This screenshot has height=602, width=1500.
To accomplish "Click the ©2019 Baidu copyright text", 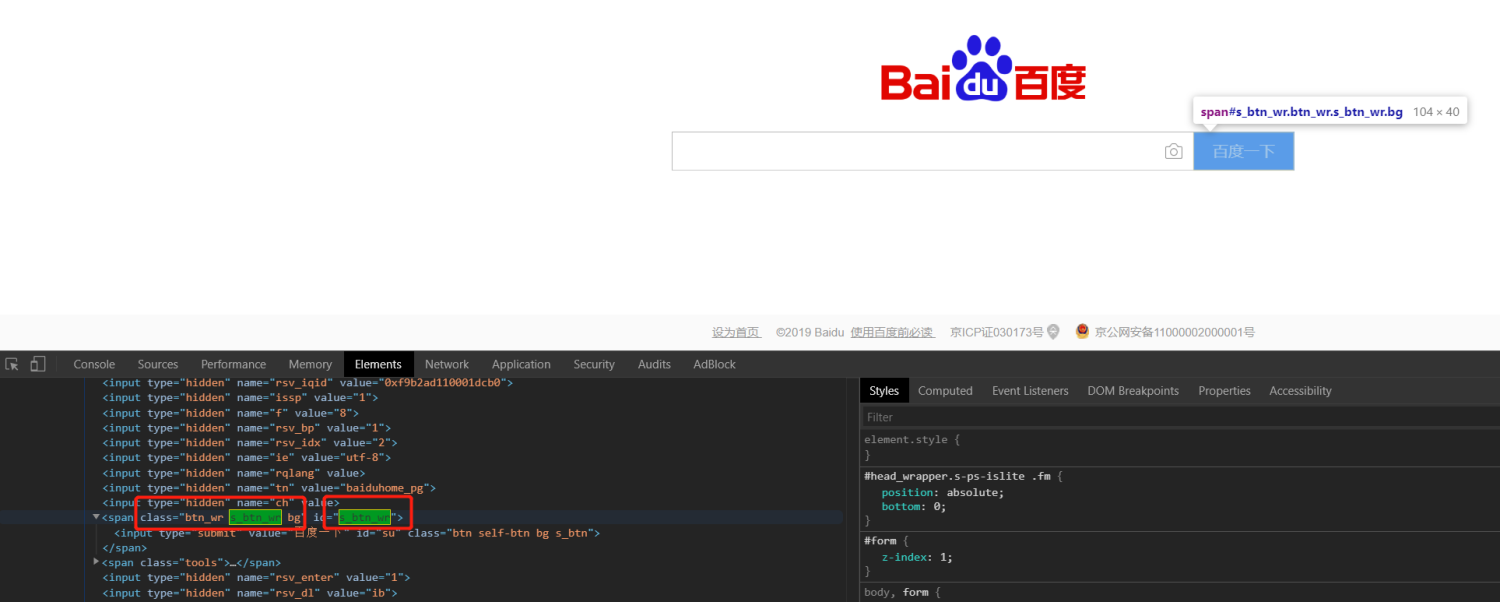I will pos(810,332).
